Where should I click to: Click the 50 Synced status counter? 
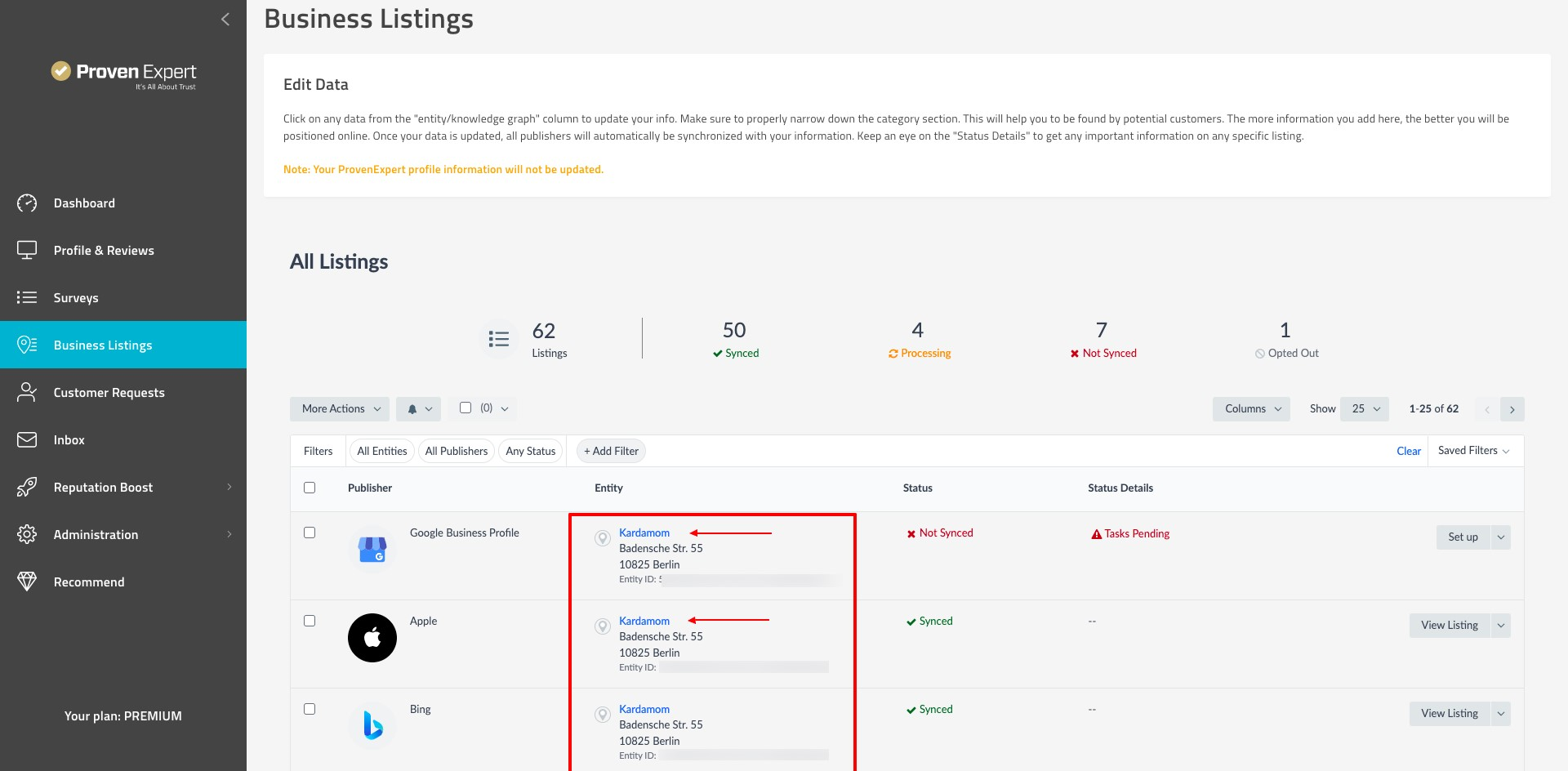pyautogui.click(x=735, y=339)
